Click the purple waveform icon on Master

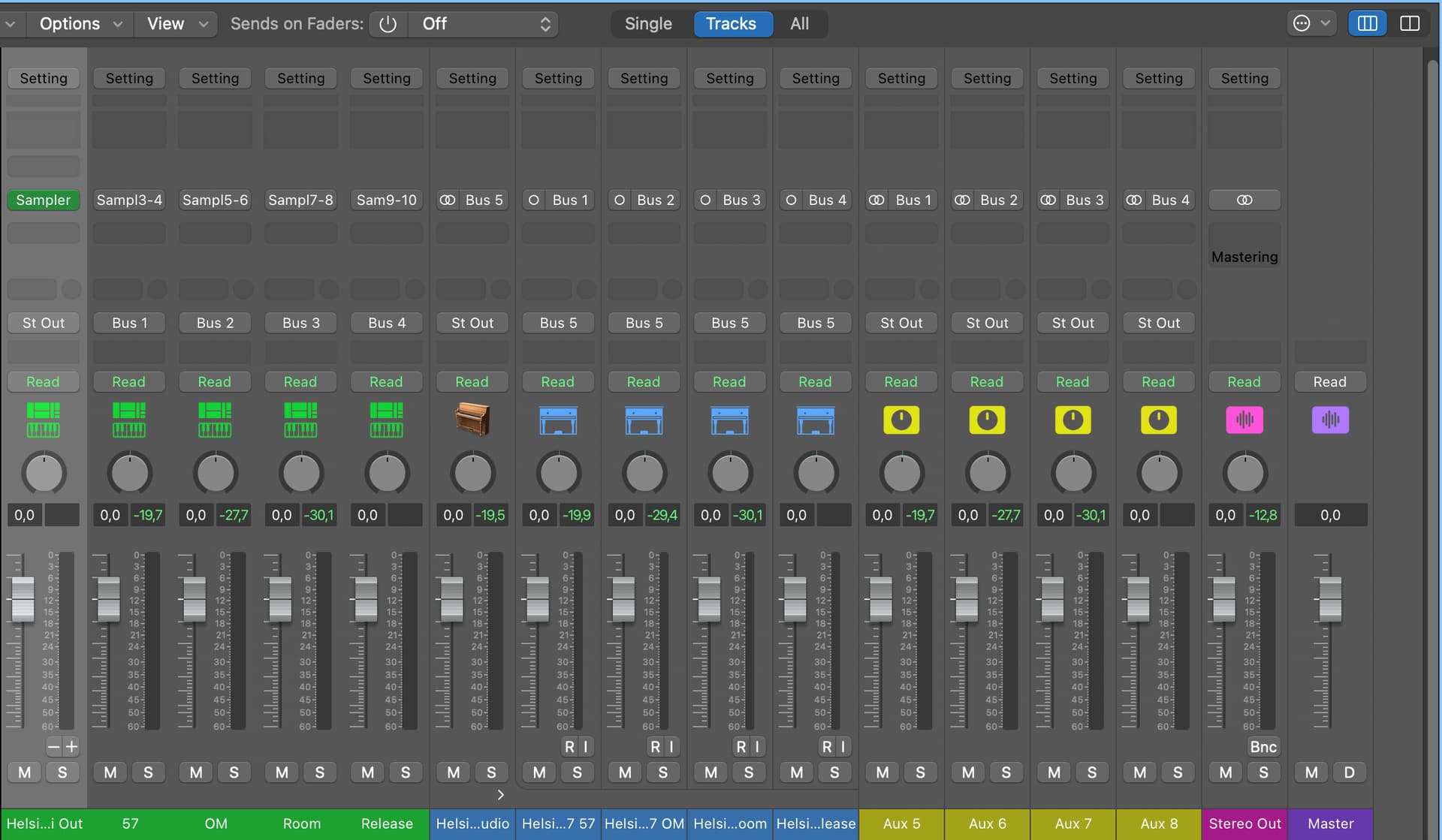[1329, 420]
